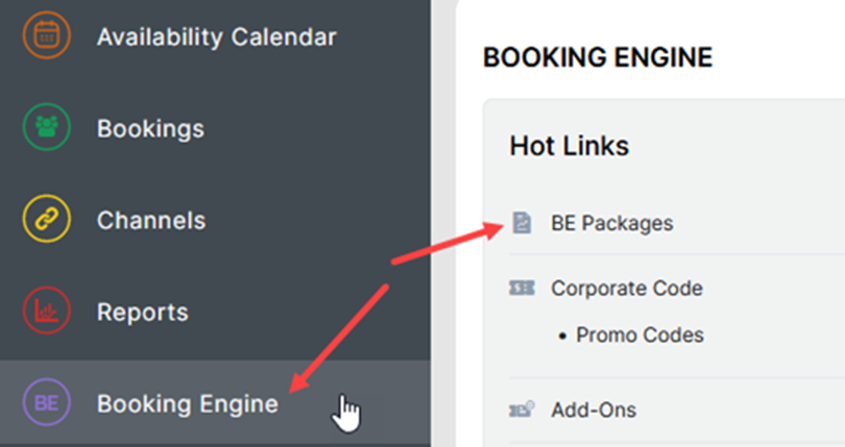The width and height of the screenshot is (845, 447).
Task: Click the BE Packages document icon
Action: [x=521, y=223]
